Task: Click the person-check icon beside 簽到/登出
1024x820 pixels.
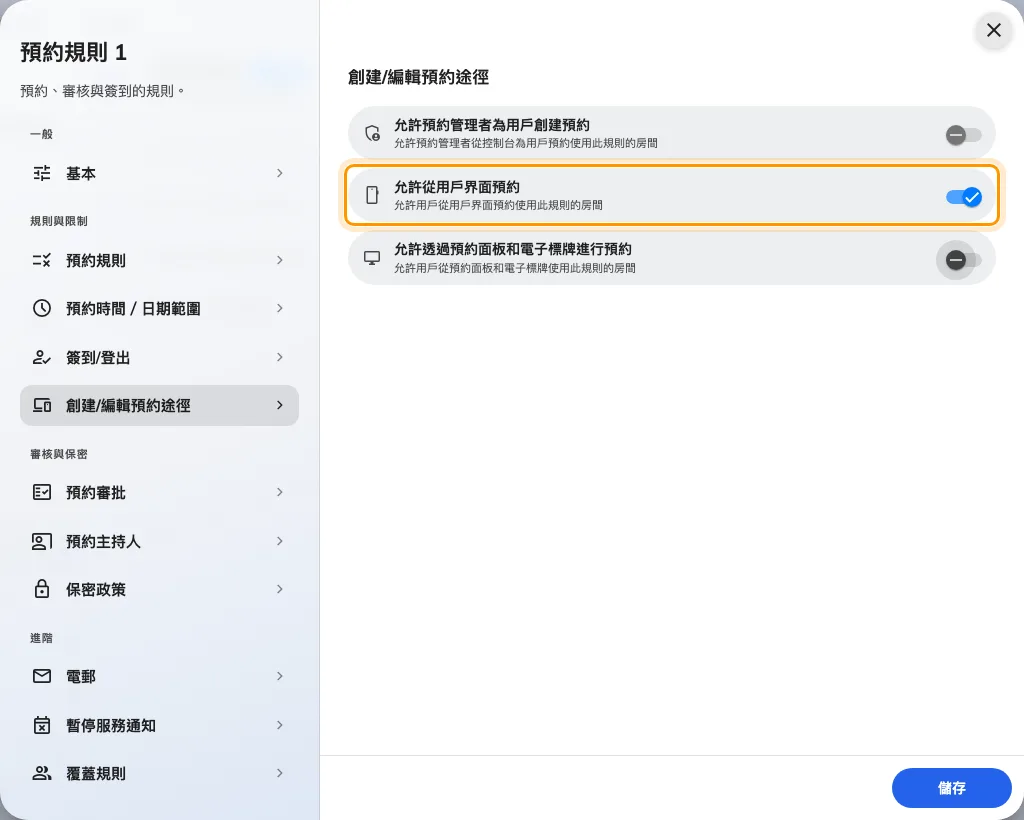Action: tap(42, 357)
